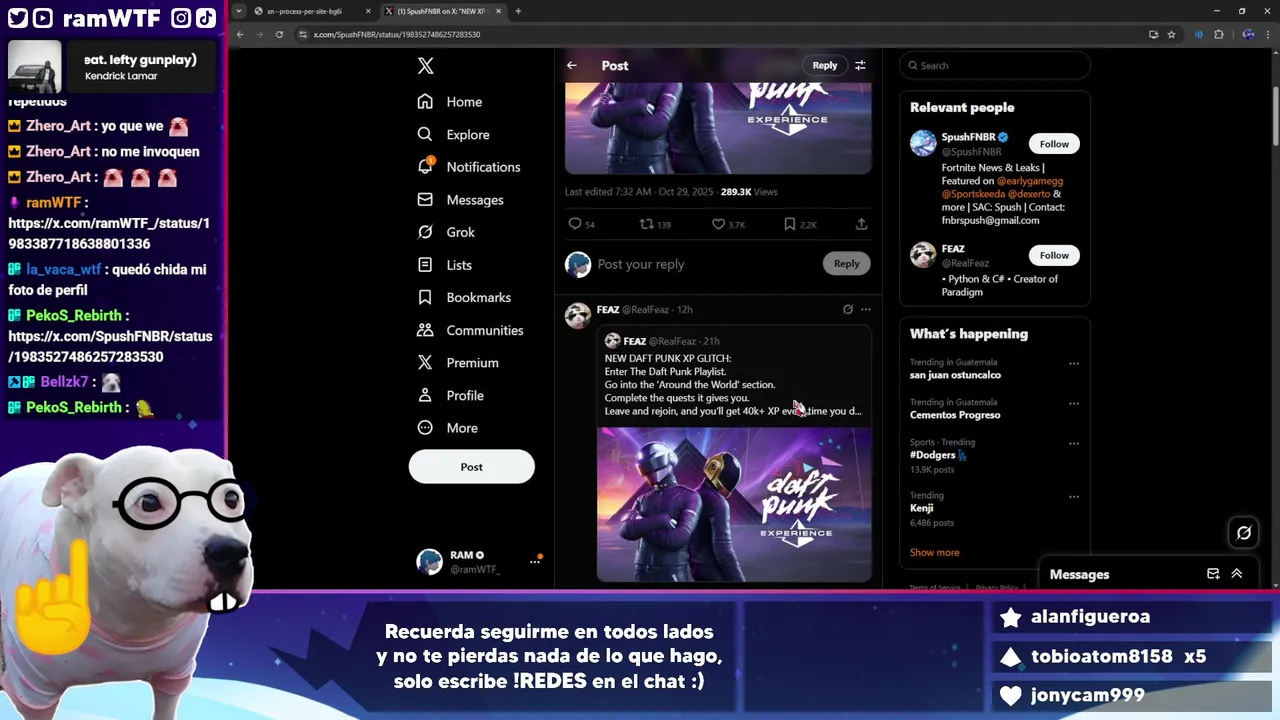Open Grok floating button
The width and height of the screenshot is (1280, 720).
1244,533
